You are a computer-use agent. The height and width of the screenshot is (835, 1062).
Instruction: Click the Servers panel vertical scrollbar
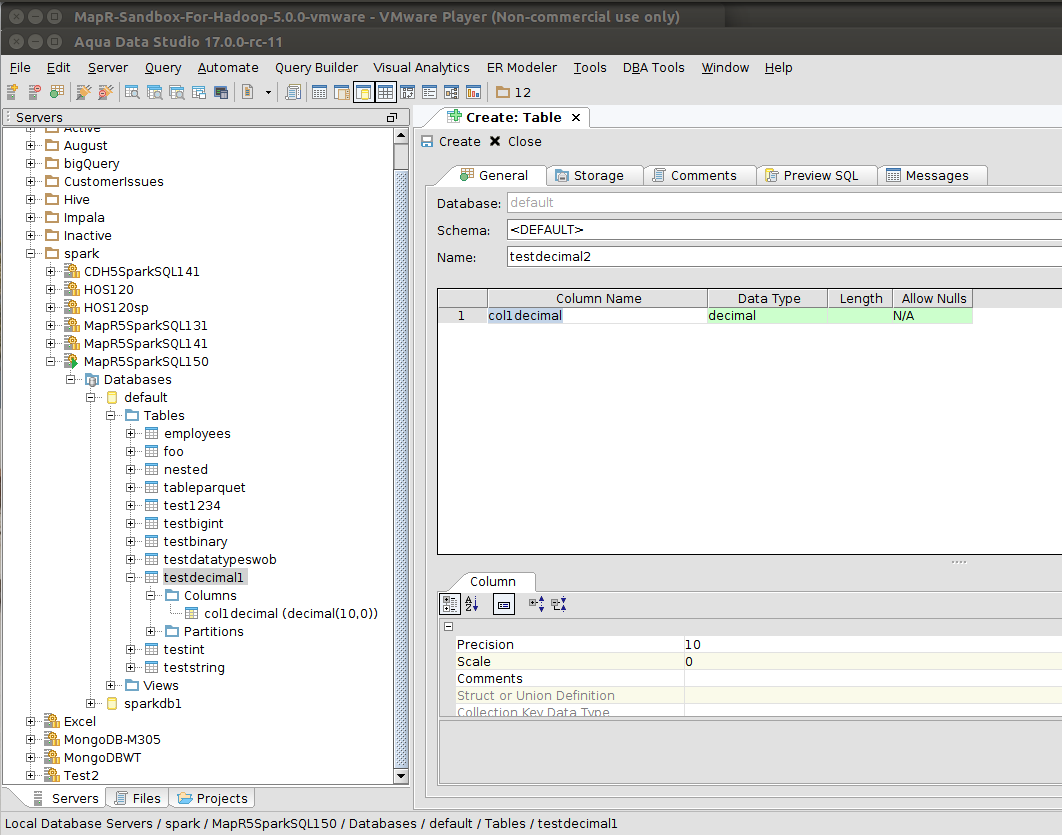(401, 450)
